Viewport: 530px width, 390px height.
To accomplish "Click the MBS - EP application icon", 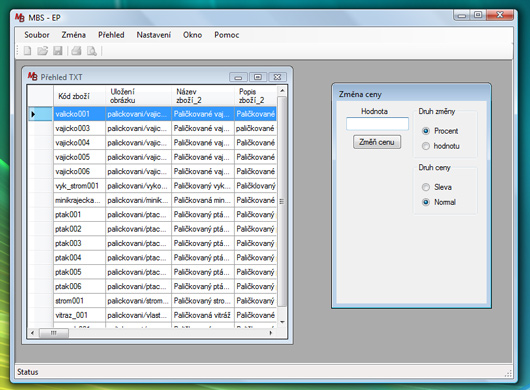I will (20, 18).
